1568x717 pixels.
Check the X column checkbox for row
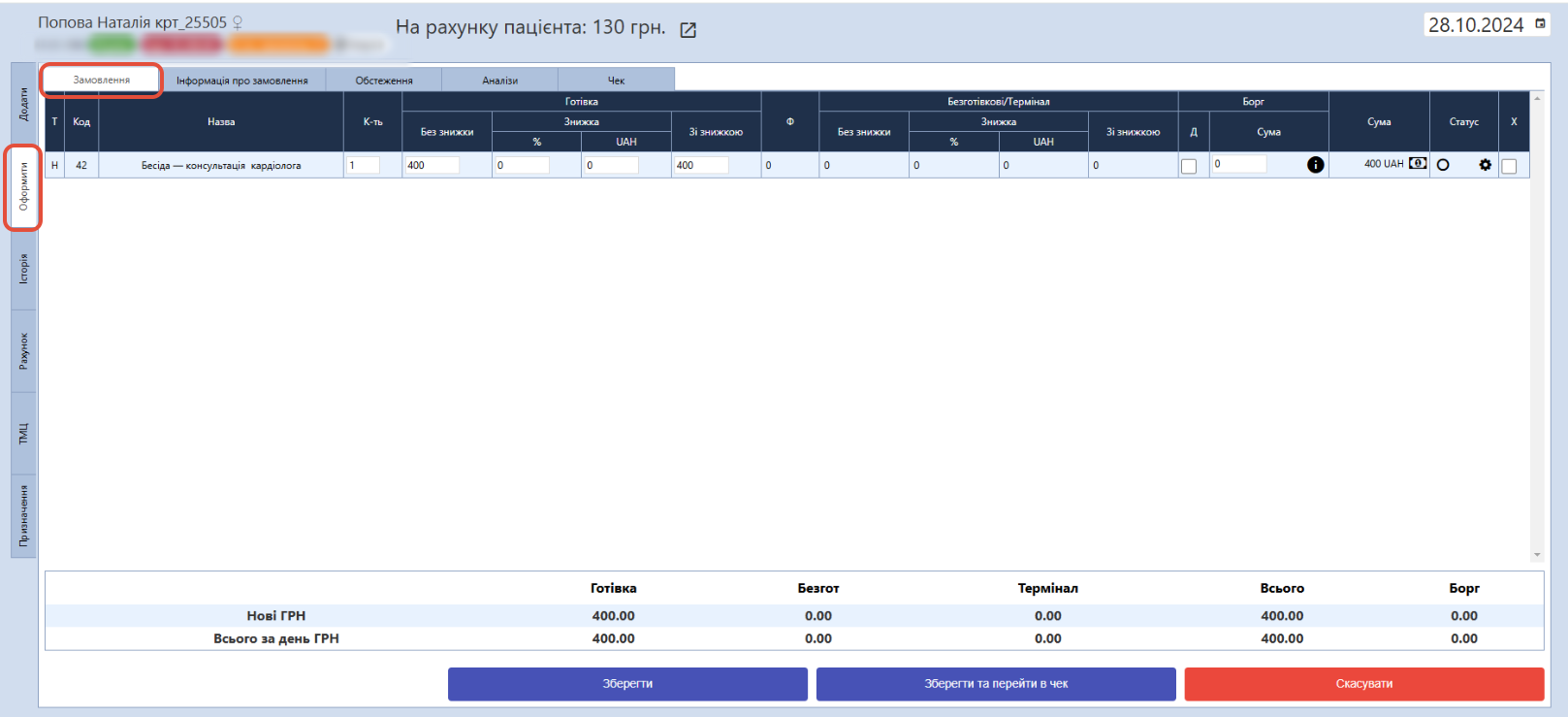click(1509, 166)
